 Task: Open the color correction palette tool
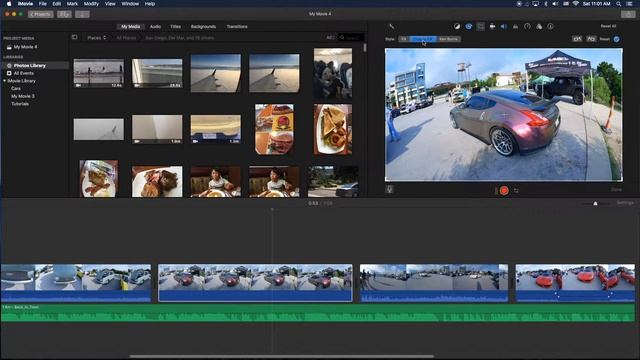[469, 27]
